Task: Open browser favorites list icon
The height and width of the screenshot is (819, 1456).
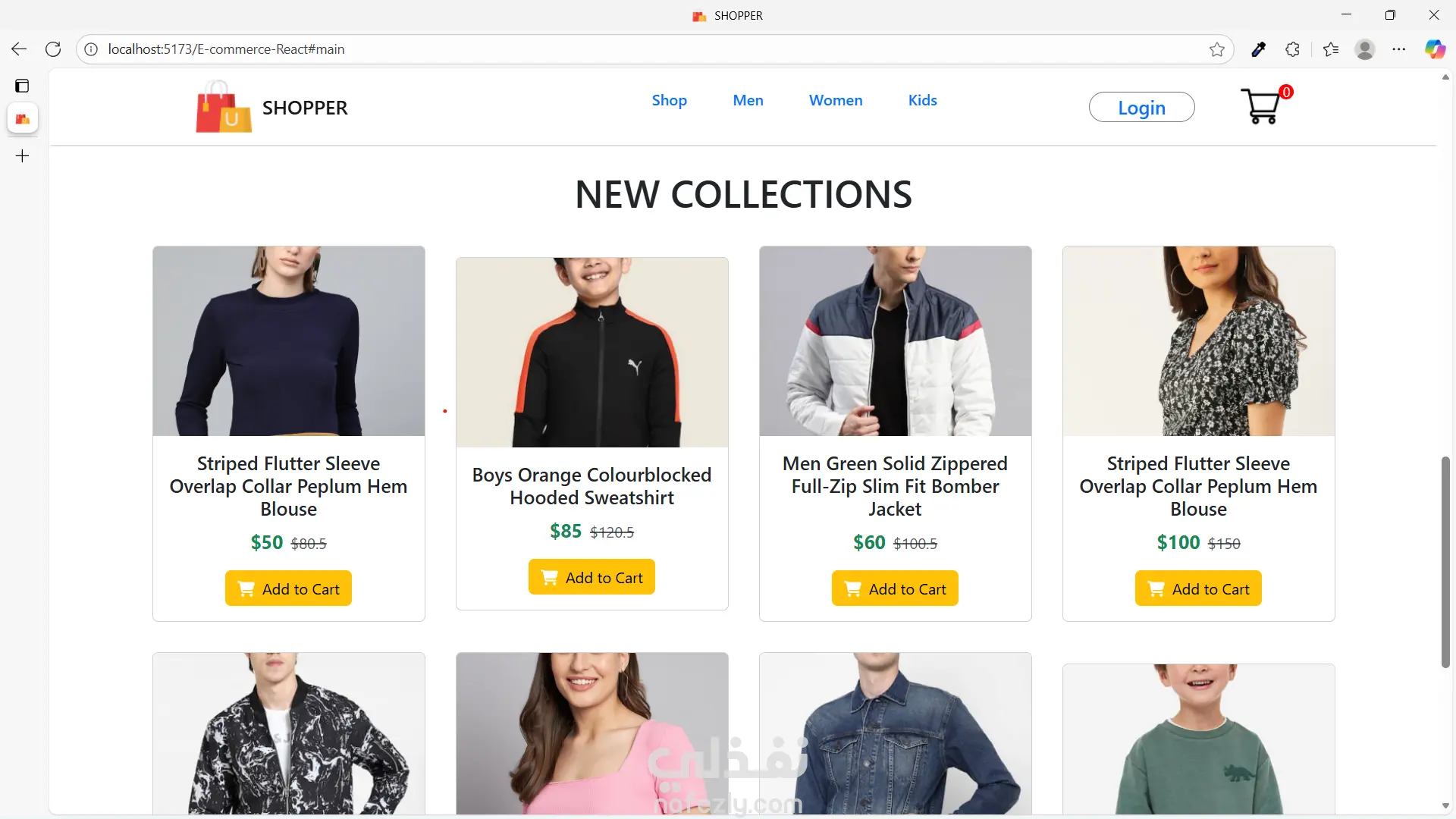Action: click(1331, 49)
